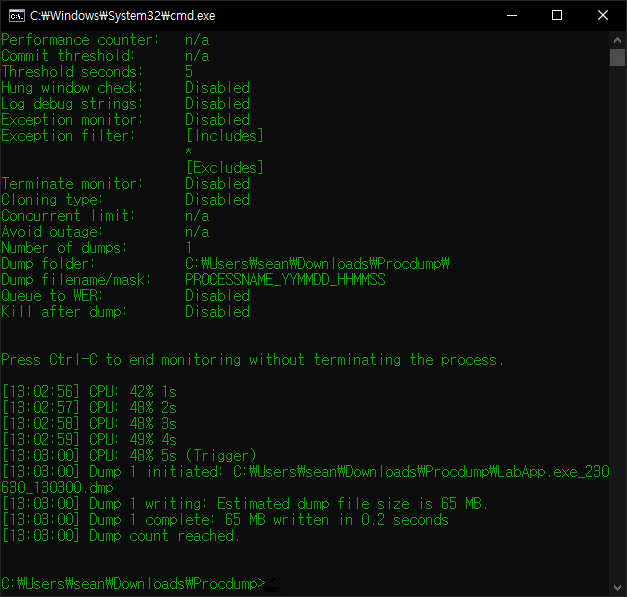Click the dump folder path C:\Users\sean\Downloads\Procdump\

[x=317, y=264]
